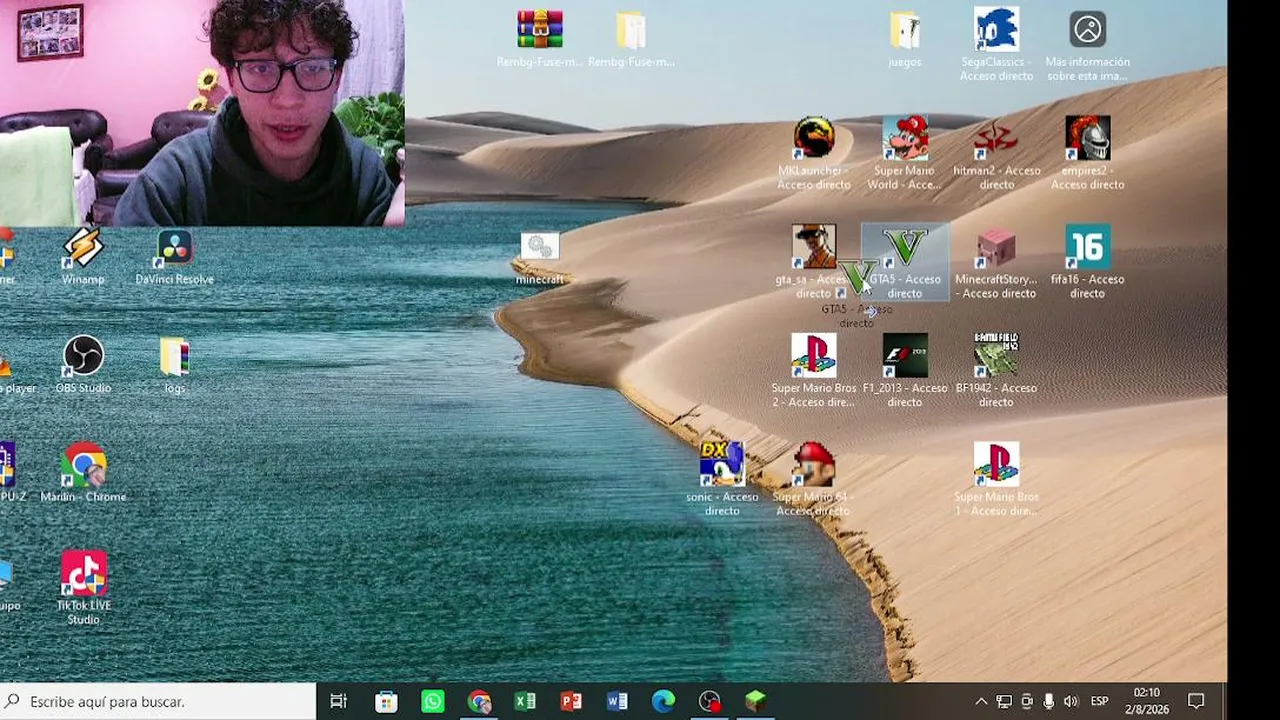Switch to OBS Studio in the taskbar
This screenshot has height=720, width=1280.
[x=709, y=701]
